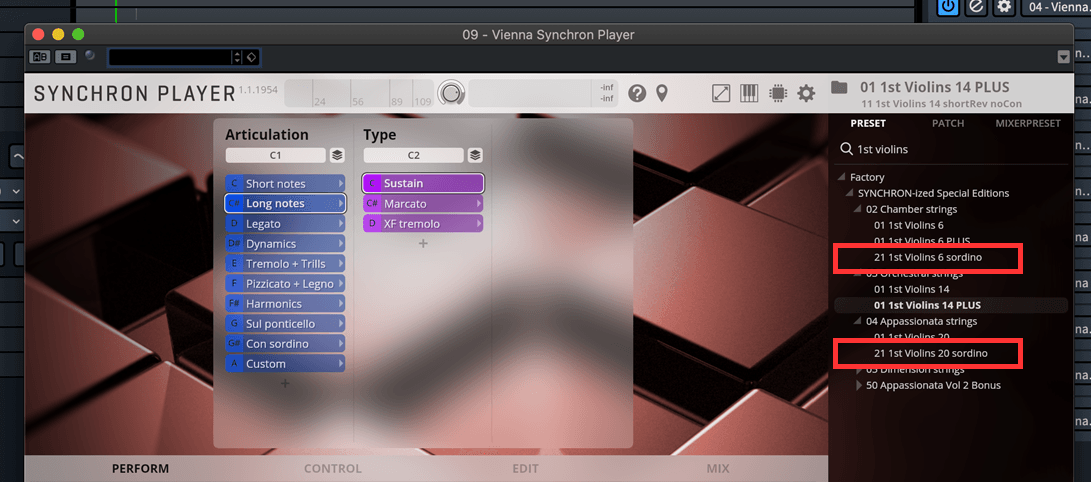The height and width of the screenshot is (482, 1091).
Task: Add a new Type slot with plus
Action: pyautogui.click(x=422, y=243)
